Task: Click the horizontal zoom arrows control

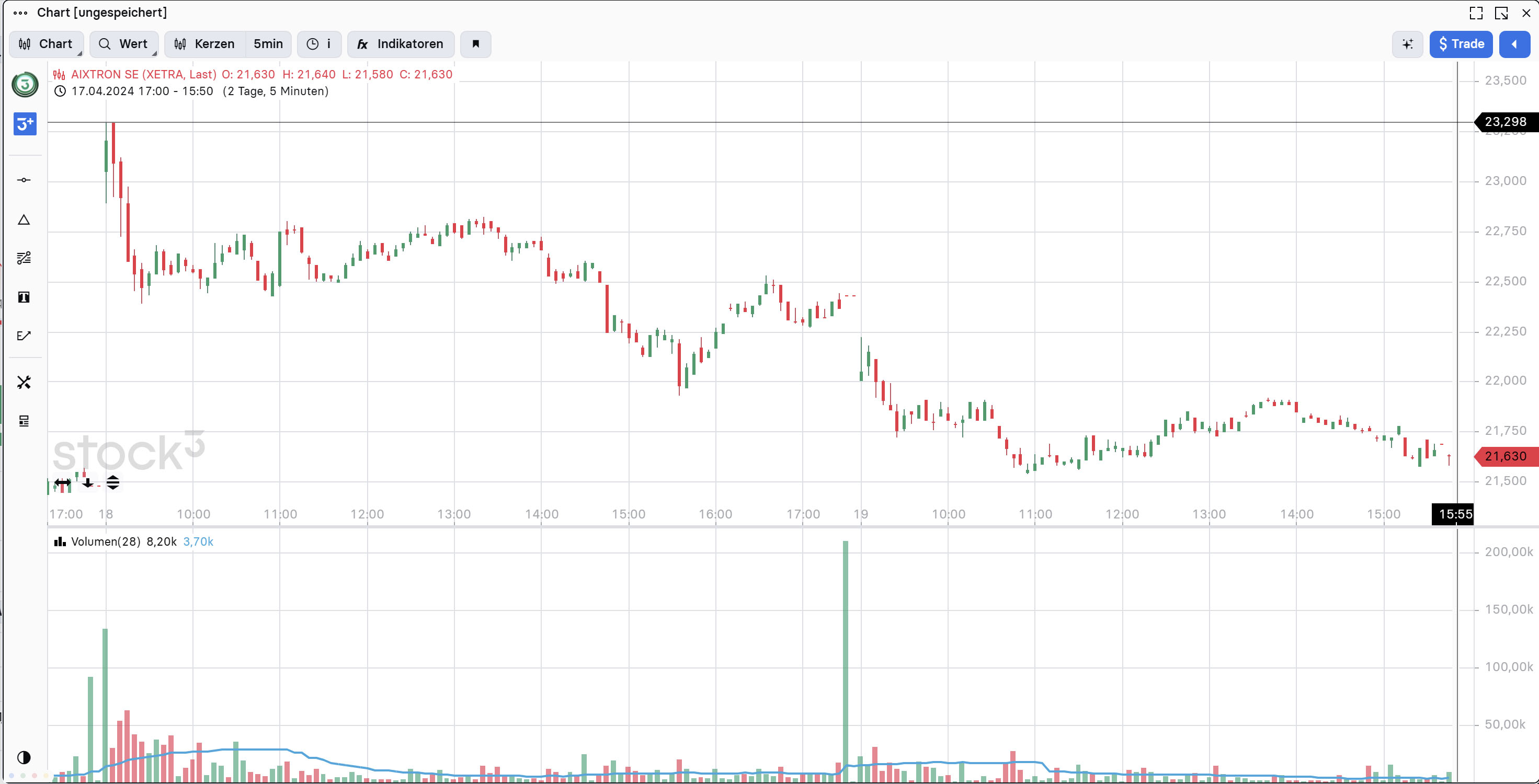Action: [63, 482]
